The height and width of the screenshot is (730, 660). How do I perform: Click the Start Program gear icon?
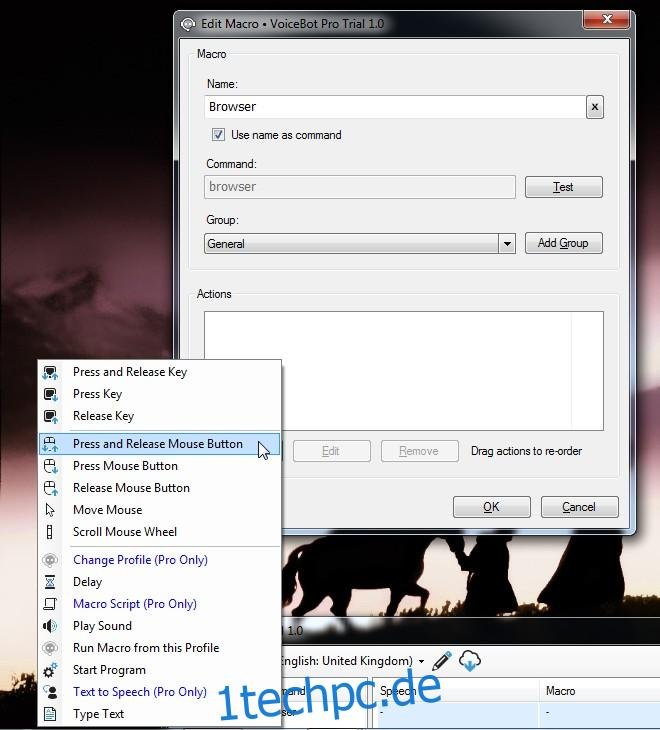[x=50, y=670]
